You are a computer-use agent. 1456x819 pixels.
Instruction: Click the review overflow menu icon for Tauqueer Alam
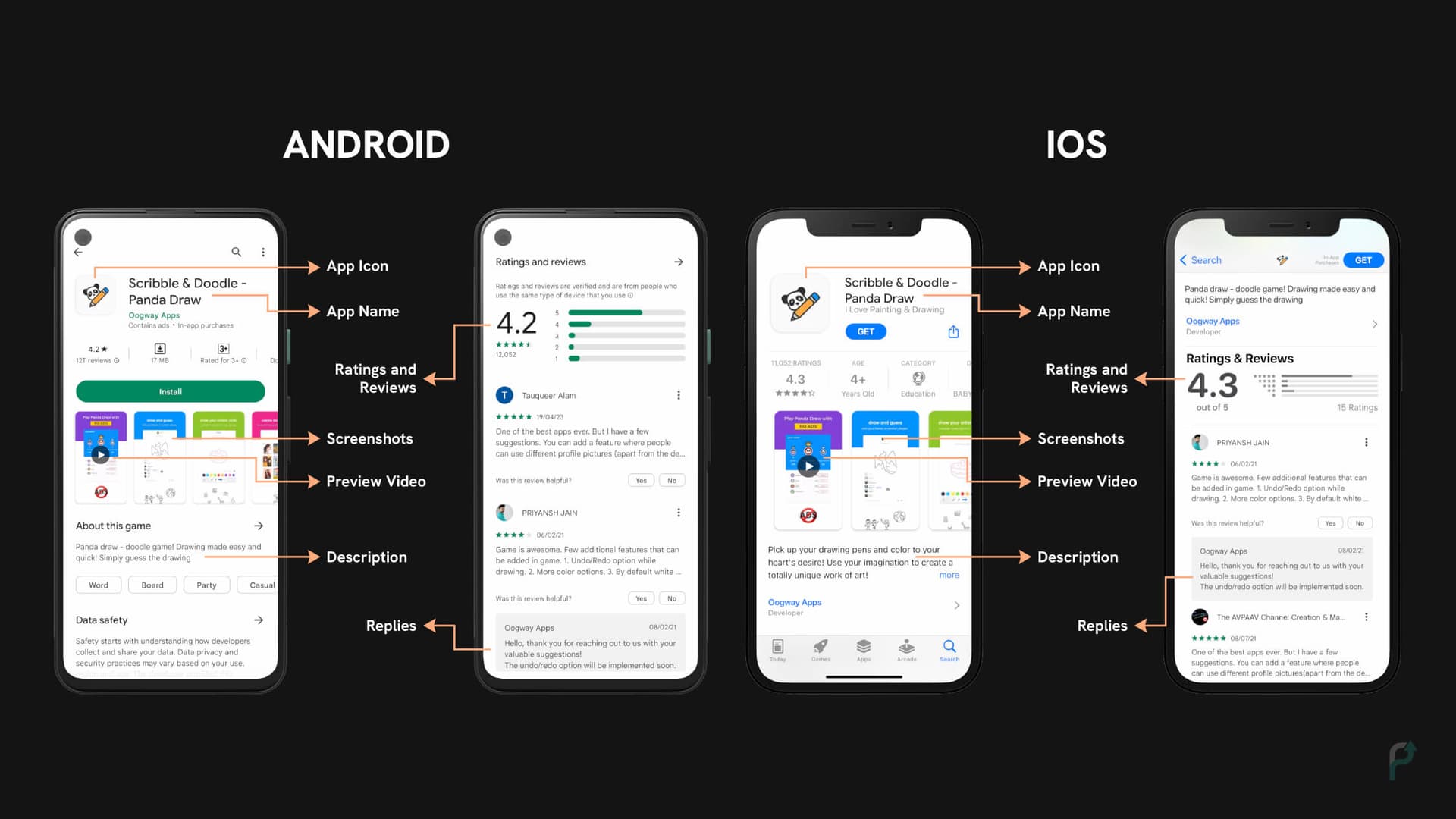679,394
